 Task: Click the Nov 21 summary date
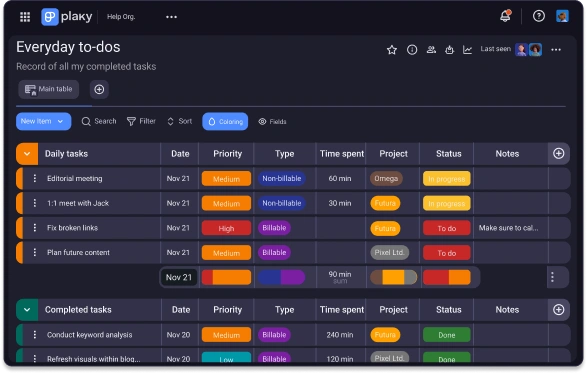point(179,277)
